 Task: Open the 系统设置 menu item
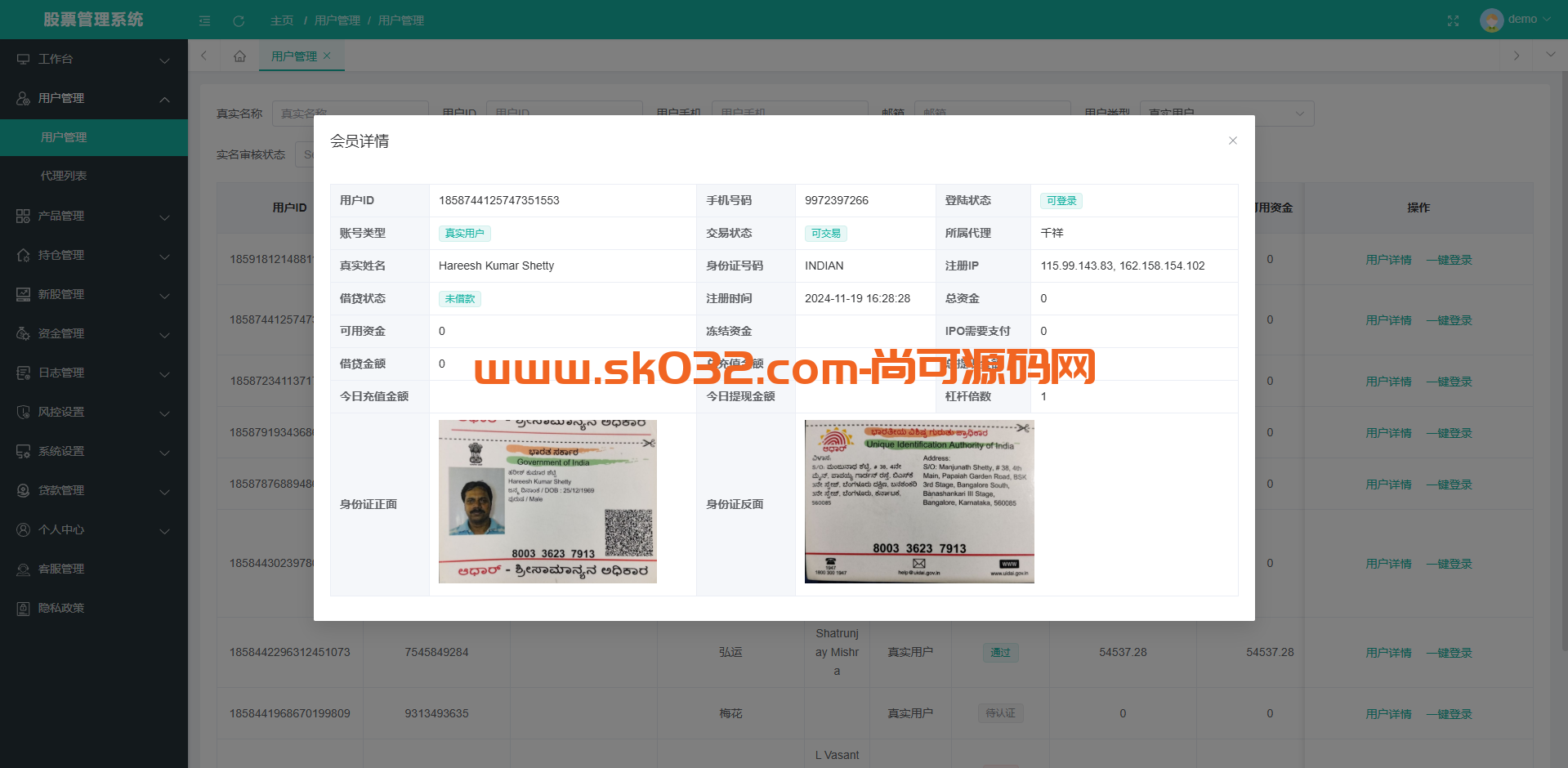94,451
